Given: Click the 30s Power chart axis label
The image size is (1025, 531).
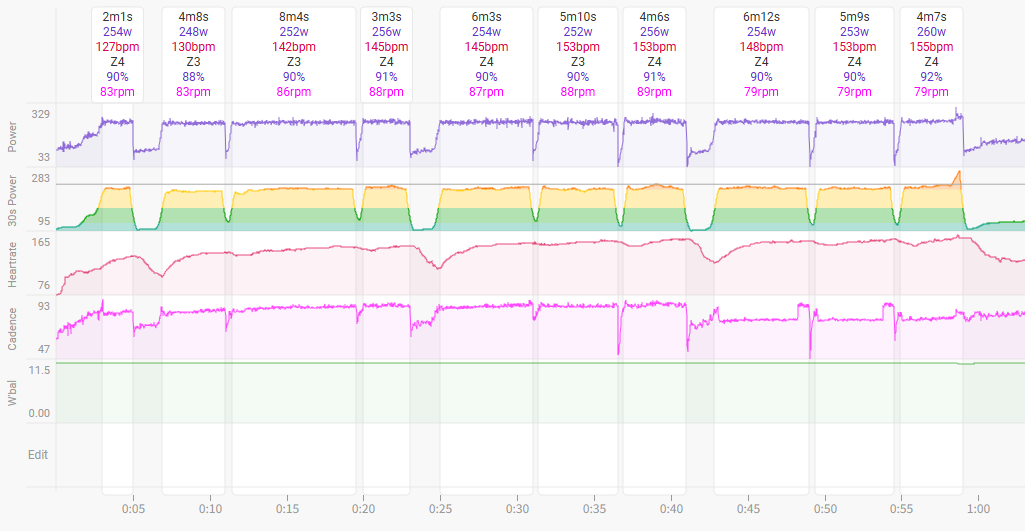Looking at the screenshot, I should [x=11, y=202].
